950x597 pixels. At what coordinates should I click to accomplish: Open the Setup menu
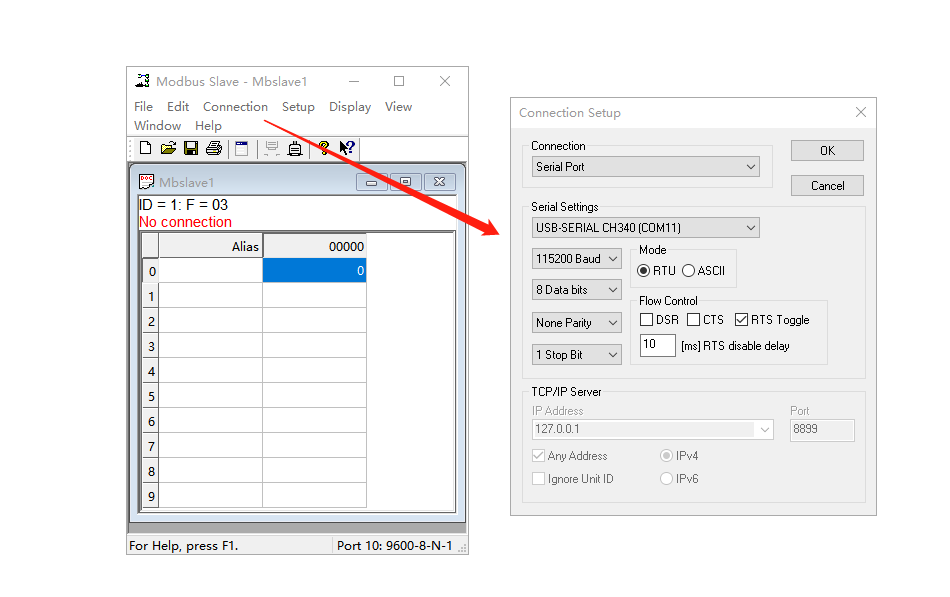(298, 107)
